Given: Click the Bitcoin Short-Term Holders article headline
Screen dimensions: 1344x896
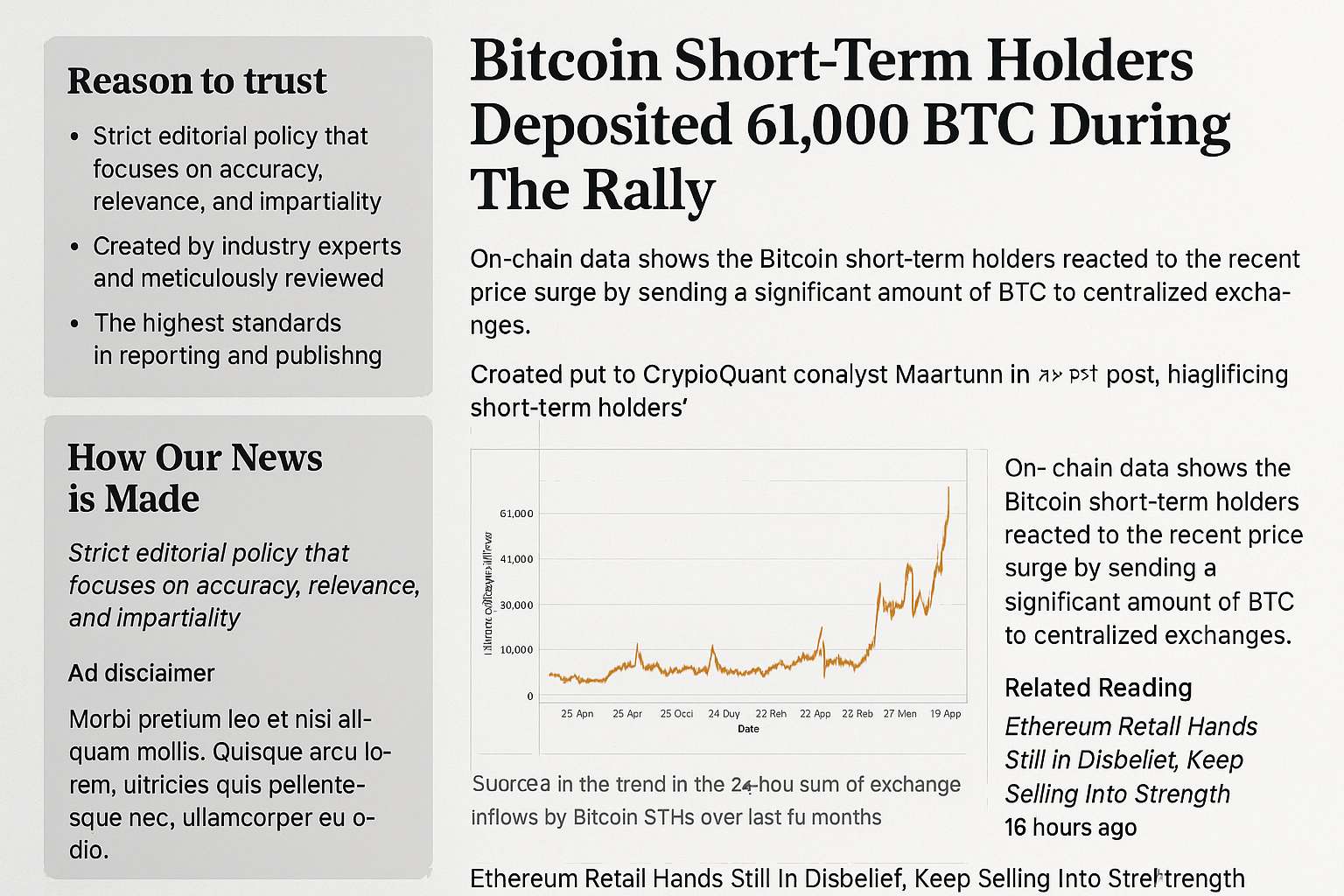Looking at the screenshot, I should click(x=849, y=124).
